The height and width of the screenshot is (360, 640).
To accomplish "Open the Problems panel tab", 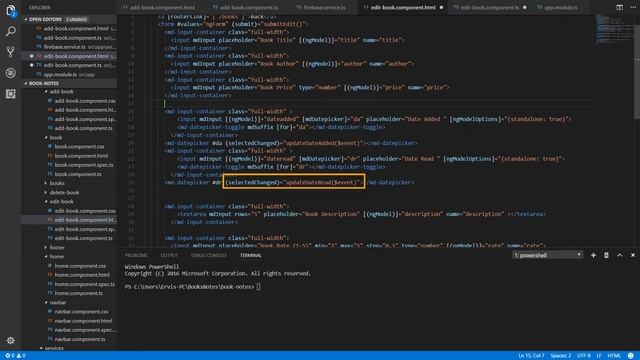I will 136,256.
